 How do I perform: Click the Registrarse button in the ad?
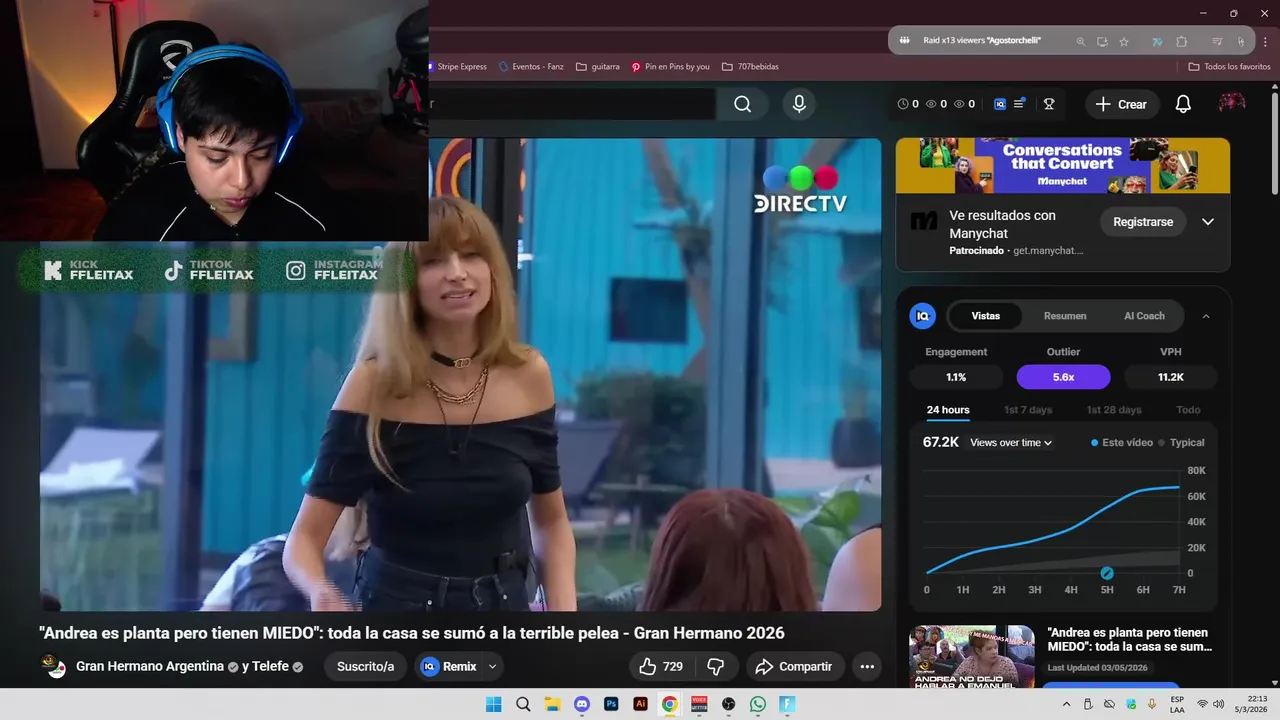[1143, 222]
